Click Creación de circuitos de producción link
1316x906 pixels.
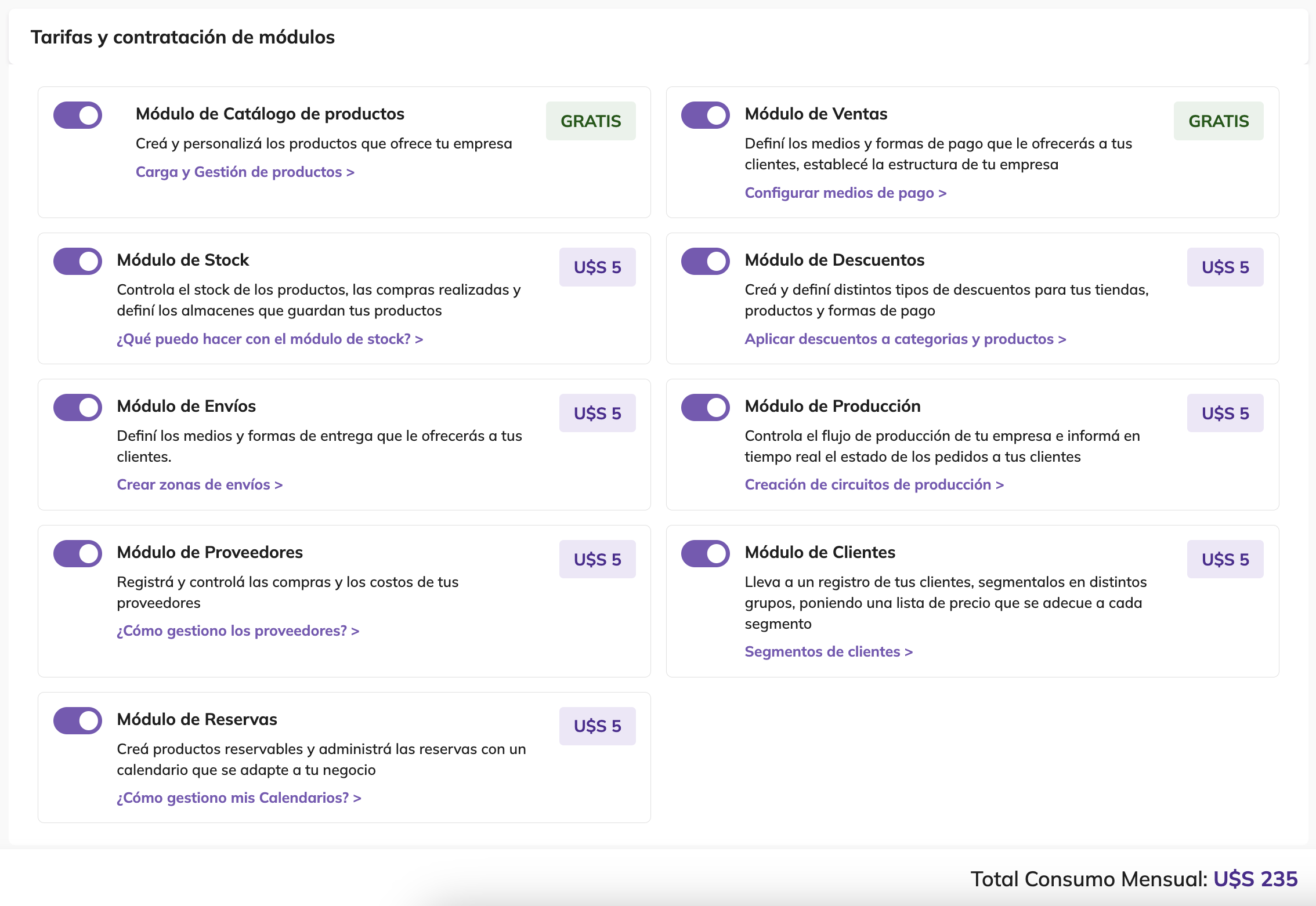pyautogui.click(x=873, y=485)
